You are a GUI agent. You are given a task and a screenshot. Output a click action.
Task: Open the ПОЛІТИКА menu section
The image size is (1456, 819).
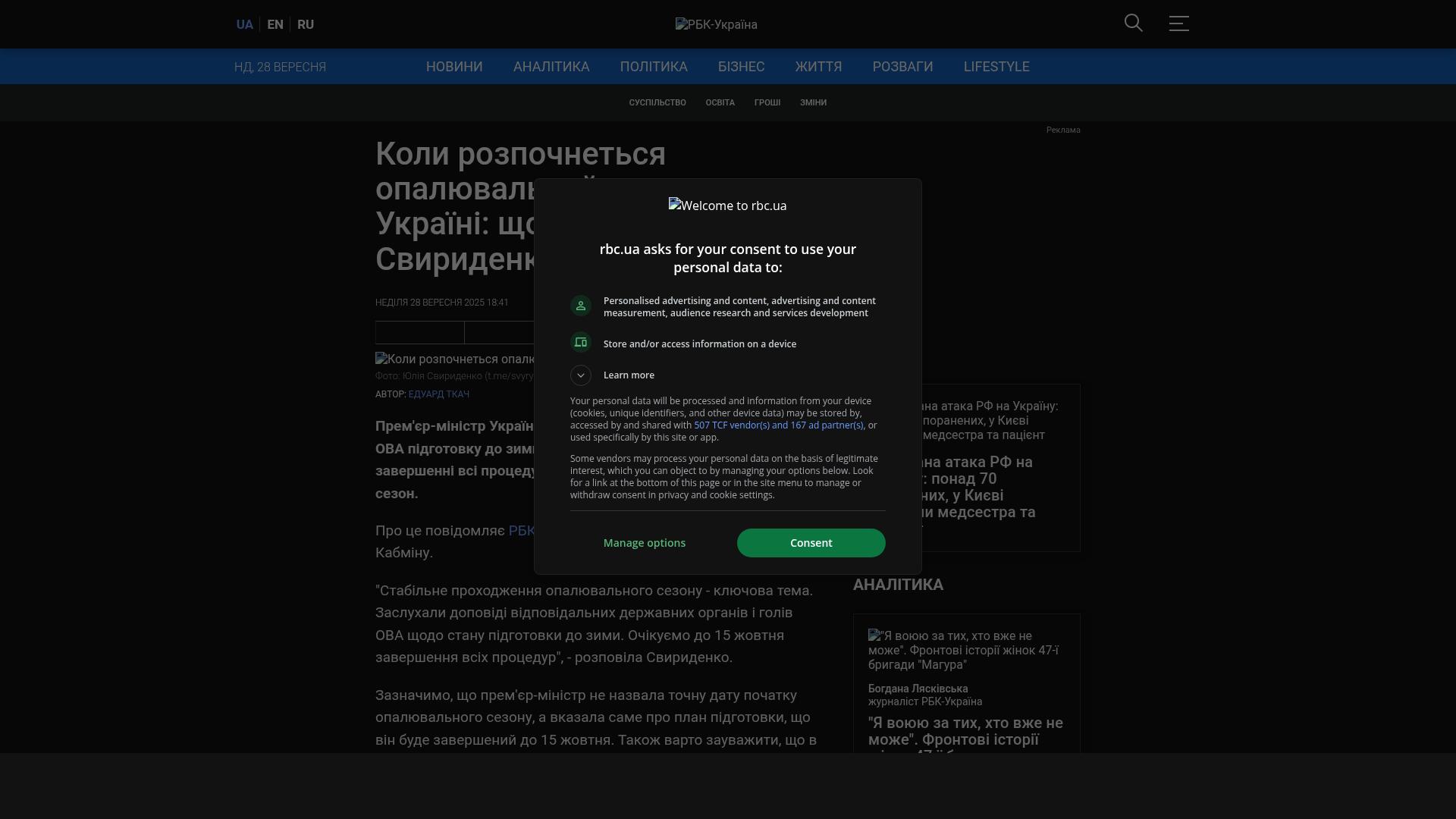654,67
